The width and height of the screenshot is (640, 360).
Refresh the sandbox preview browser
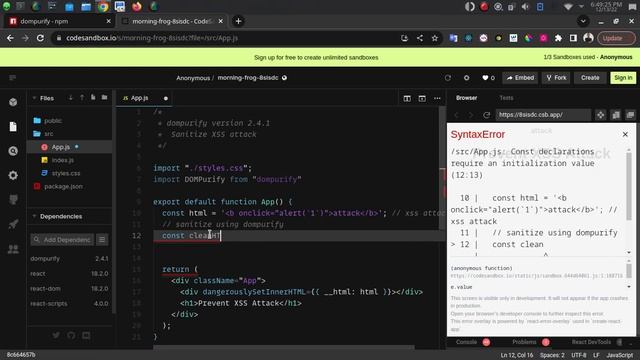[486, 115]
